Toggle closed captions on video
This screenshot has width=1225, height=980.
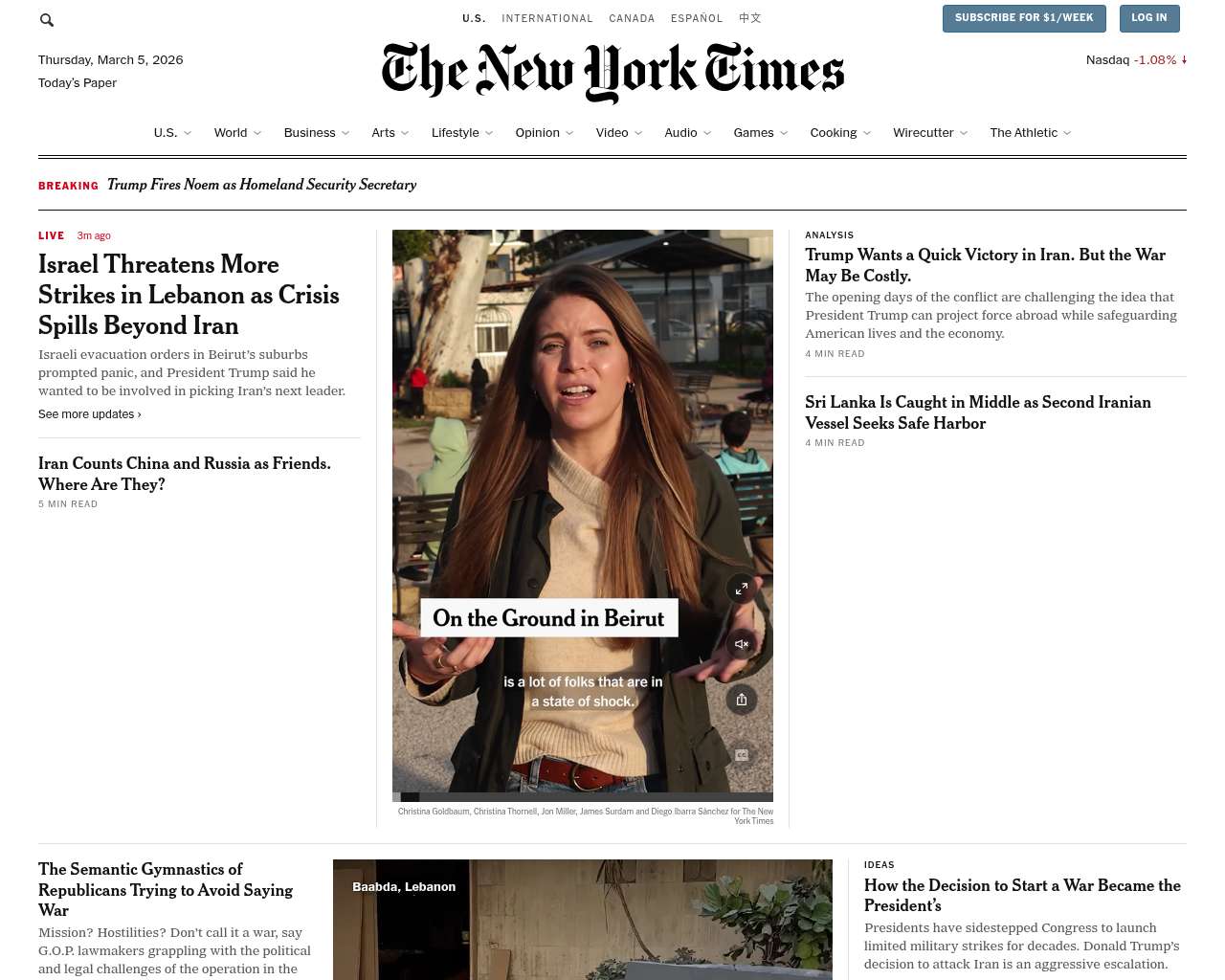point(741,755)
